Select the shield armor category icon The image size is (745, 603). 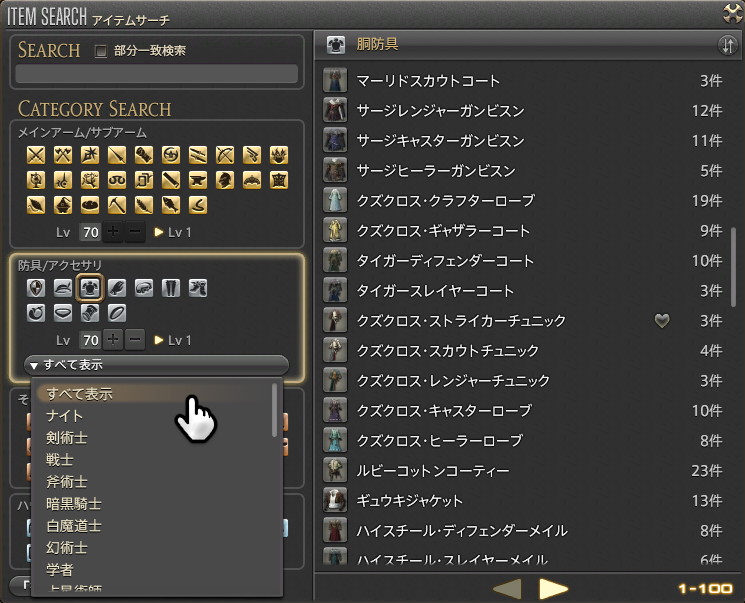[x=36, y=288]
